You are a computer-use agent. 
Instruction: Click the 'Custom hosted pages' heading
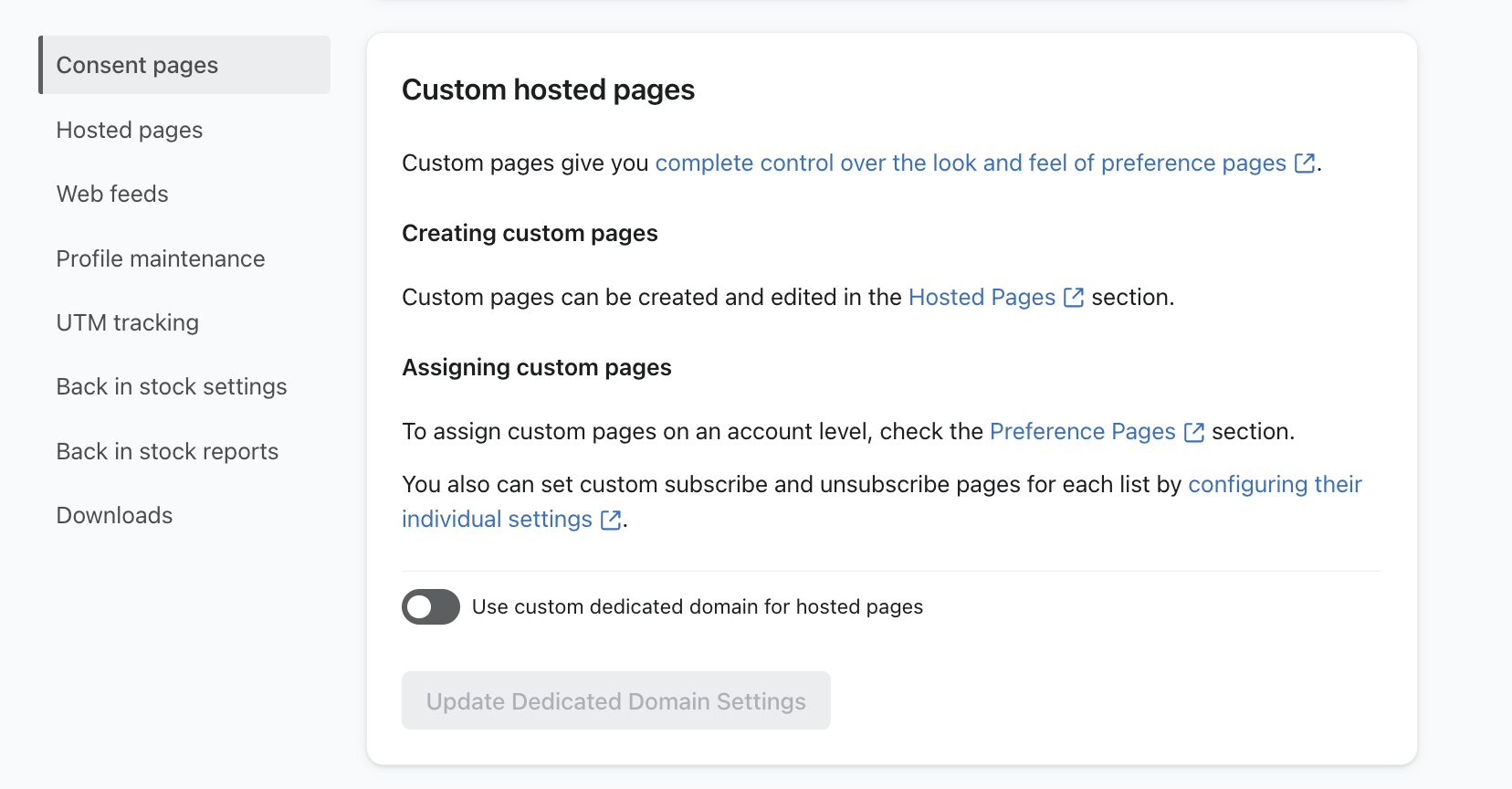click(548, 89)
